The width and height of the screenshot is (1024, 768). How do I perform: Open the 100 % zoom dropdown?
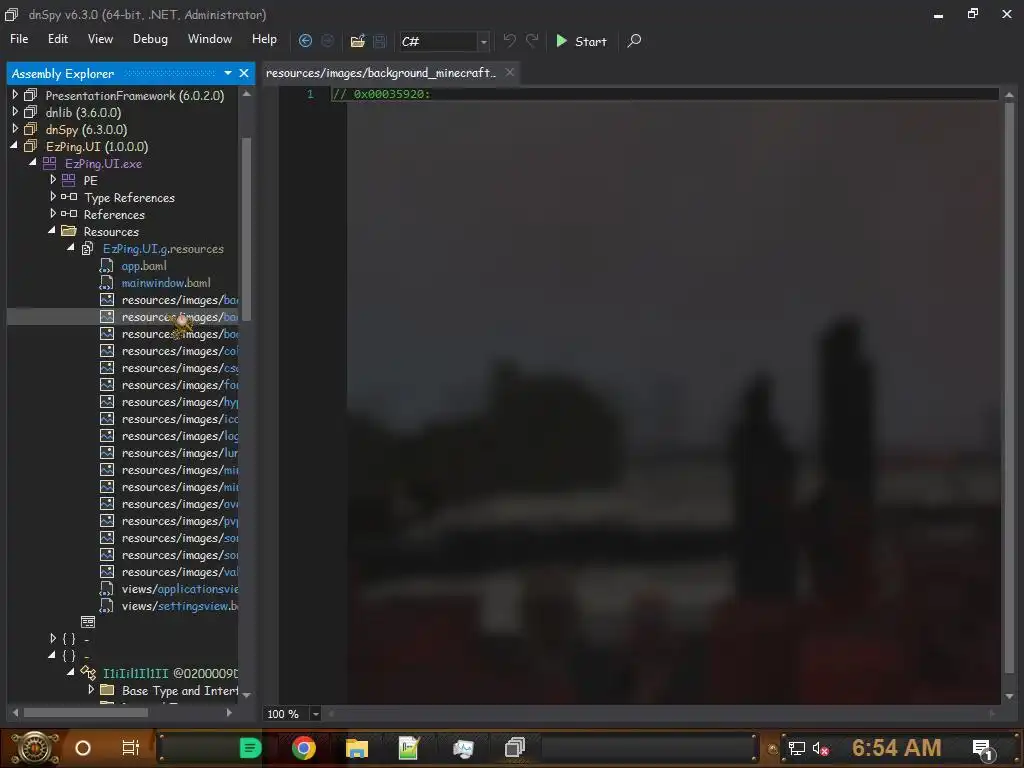click(x=315, y=714)
